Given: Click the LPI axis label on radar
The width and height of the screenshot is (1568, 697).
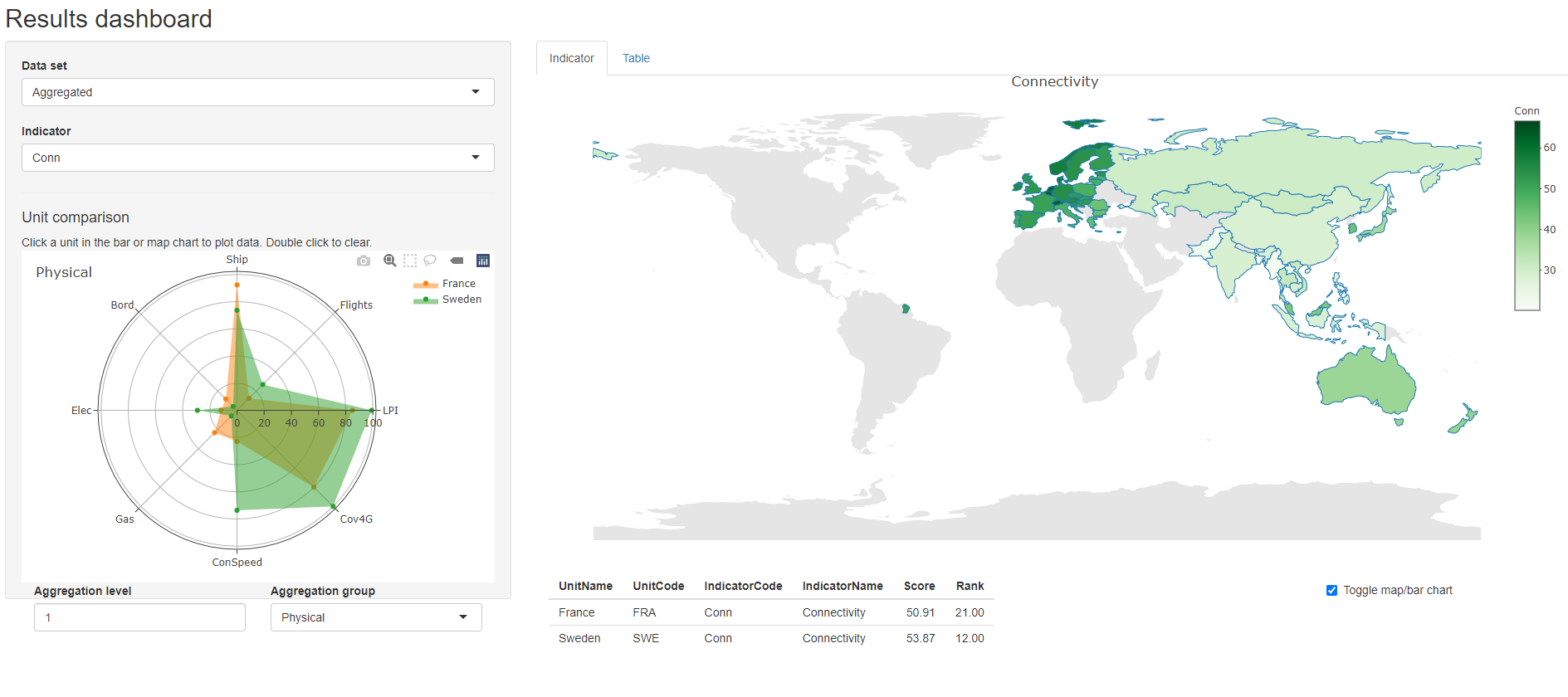Looking at the screenshot, I should click(390, 411).
